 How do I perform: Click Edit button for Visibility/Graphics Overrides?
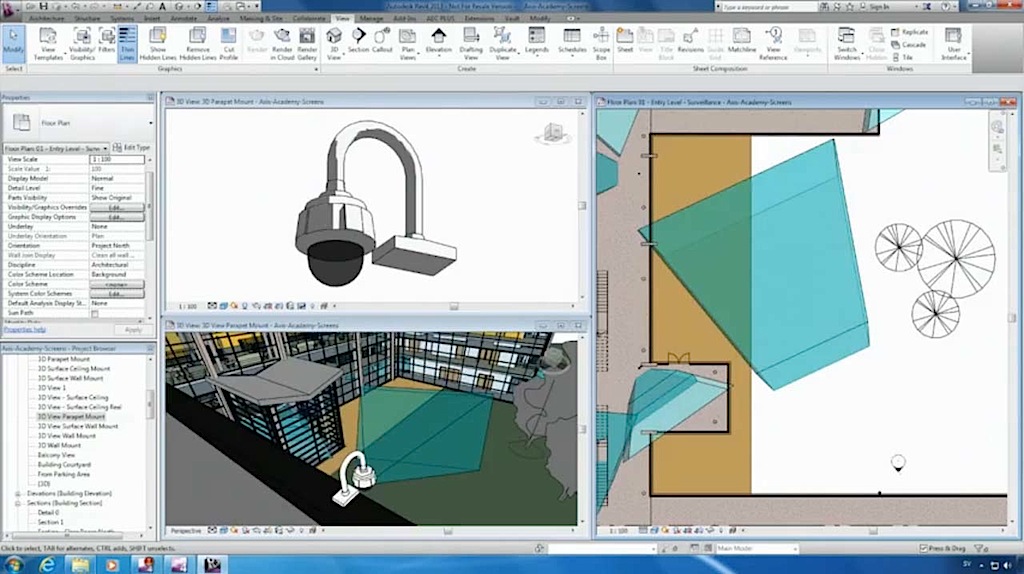click(116, 207)
